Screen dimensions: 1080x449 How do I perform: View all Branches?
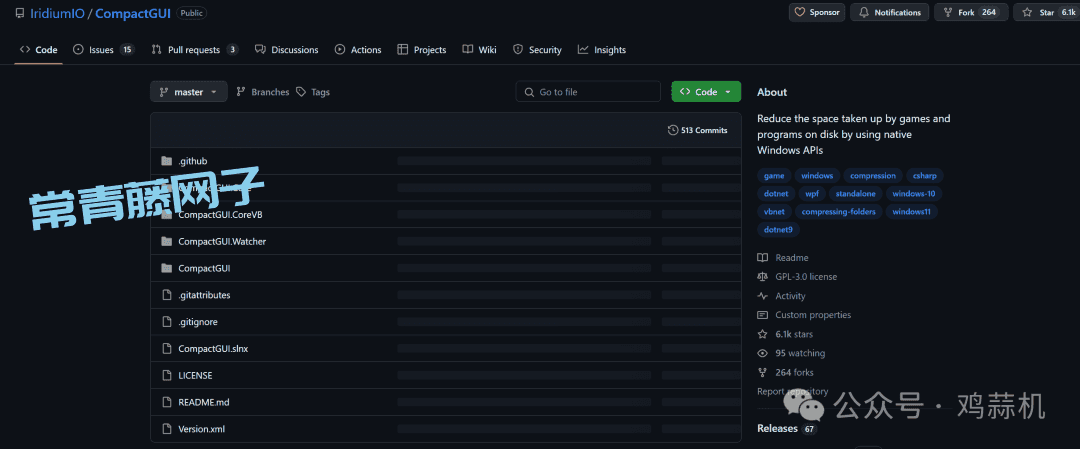[263, 92]
